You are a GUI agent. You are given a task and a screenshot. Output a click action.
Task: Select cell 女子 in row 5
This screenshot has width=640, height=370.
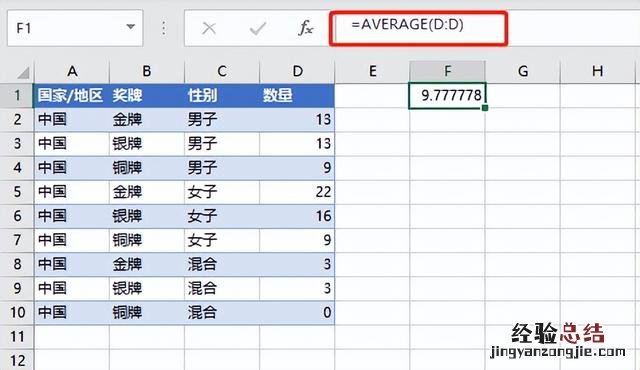click(222, 192)
